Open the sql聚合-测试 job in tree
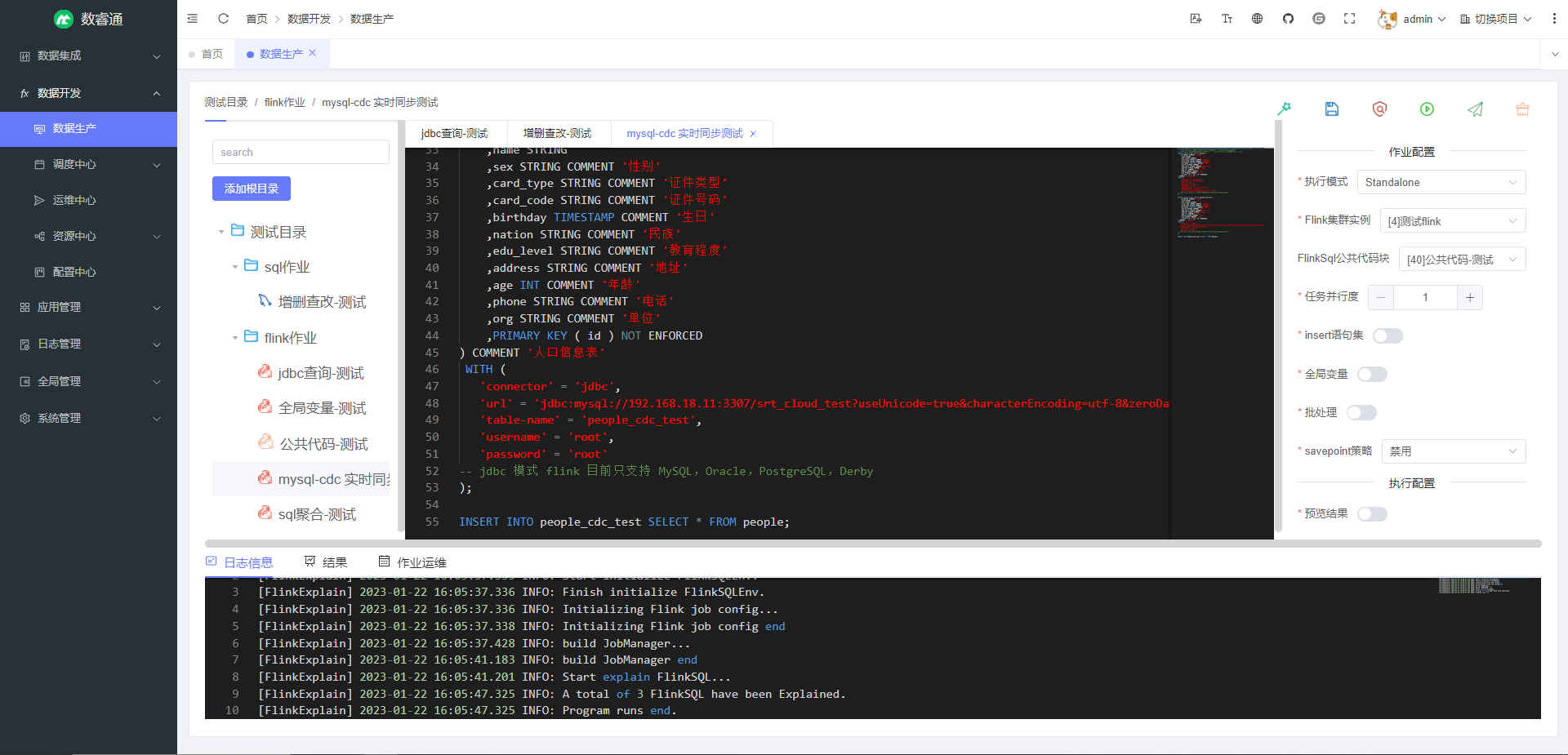The width and height of the screenshot is (1568, 755). tap(317, 514)
